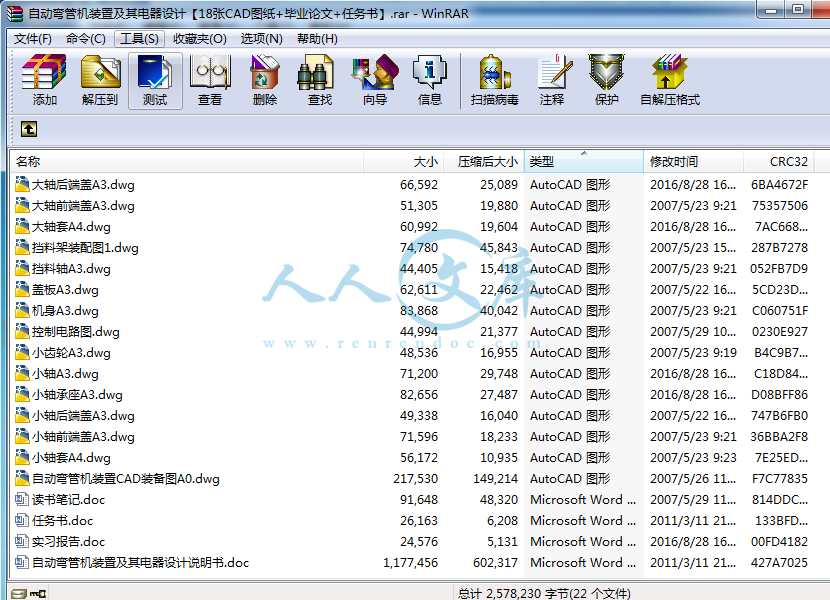Sort by CRC32 column header
Screen dimensions: 830x600
pos(779,162)
